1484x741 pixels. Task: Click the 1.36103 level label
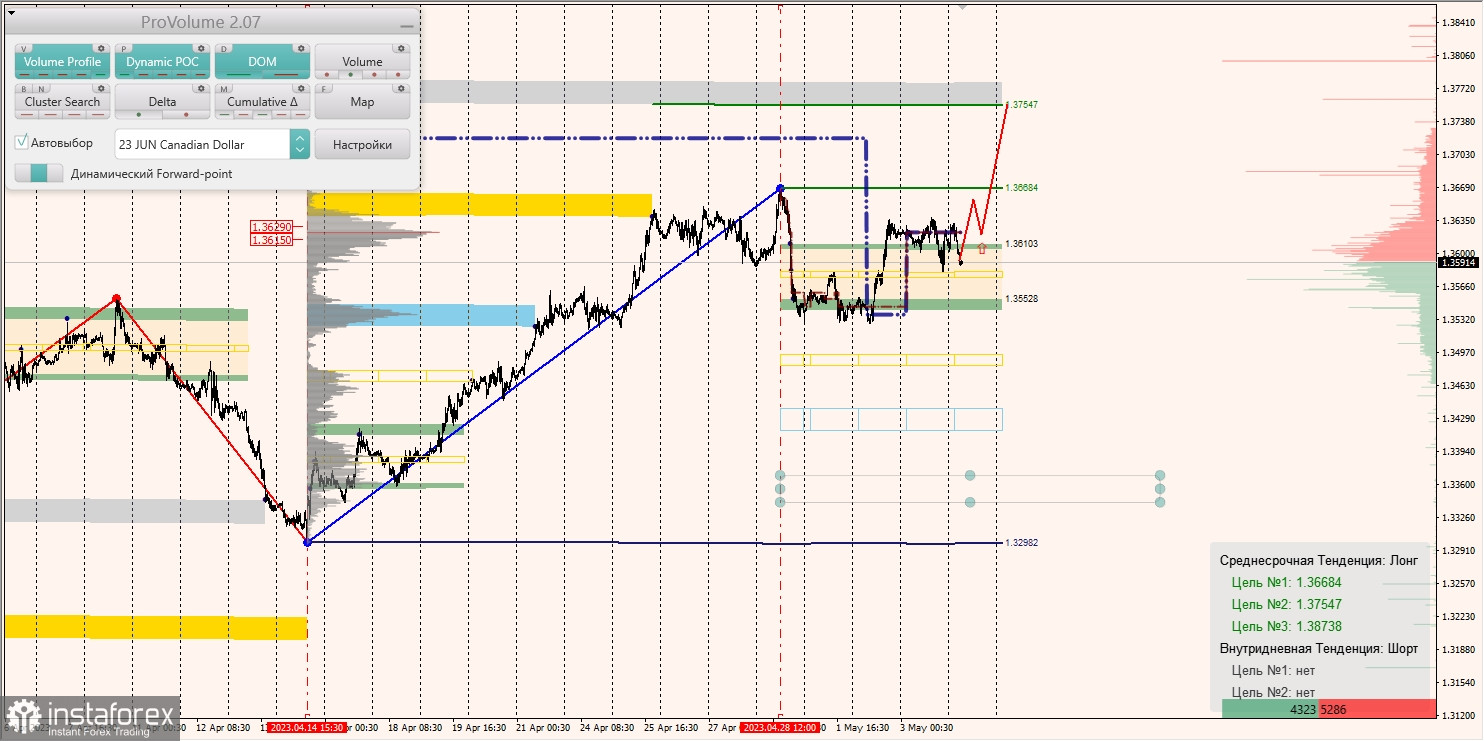(x=1022, y=244)
